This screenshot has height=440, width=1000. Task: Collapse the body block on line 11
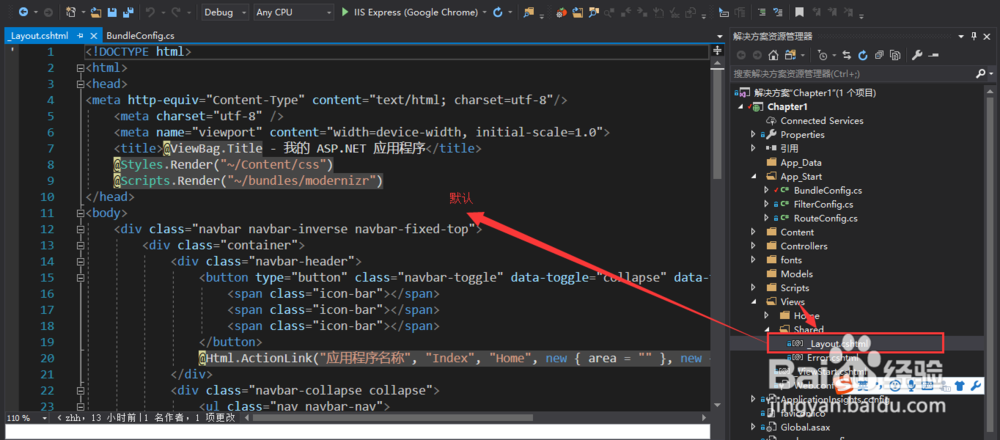[x=80, y=213]
